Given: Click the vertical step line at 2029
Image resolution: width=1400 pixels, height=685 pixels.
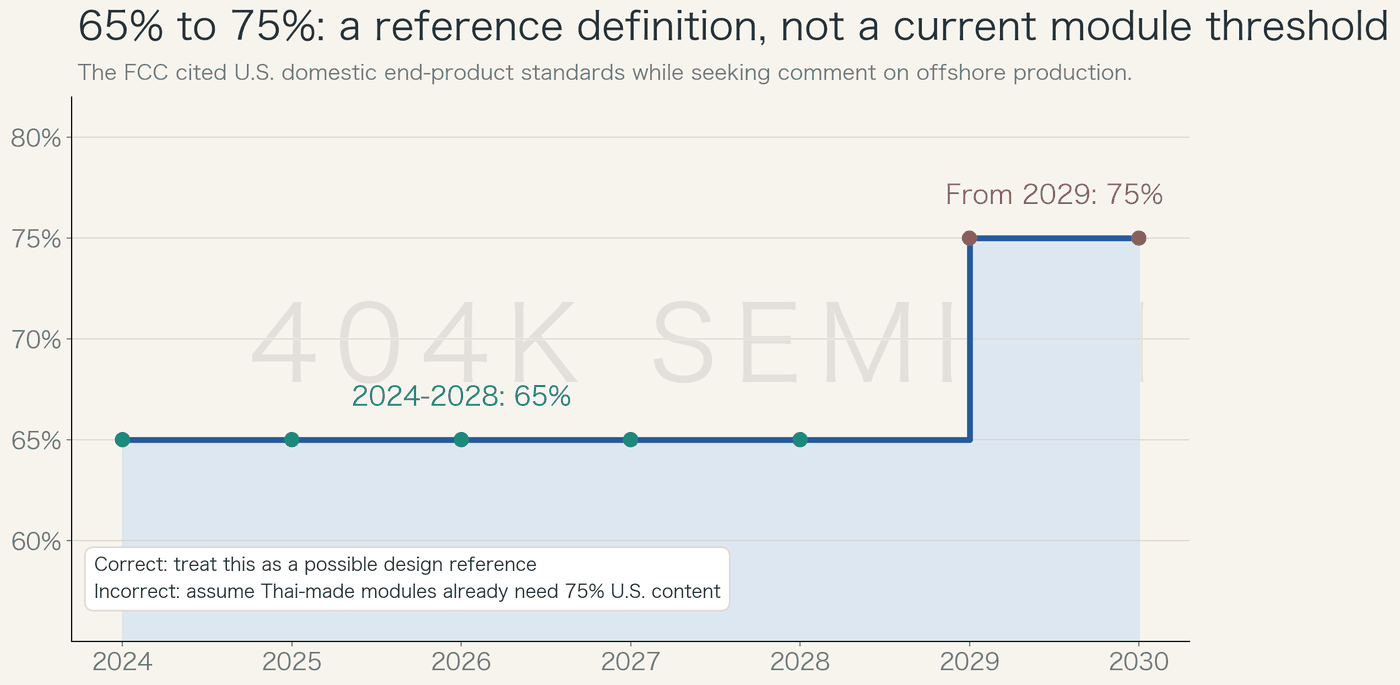Looking at the screenshot, I should pos(969,339).
